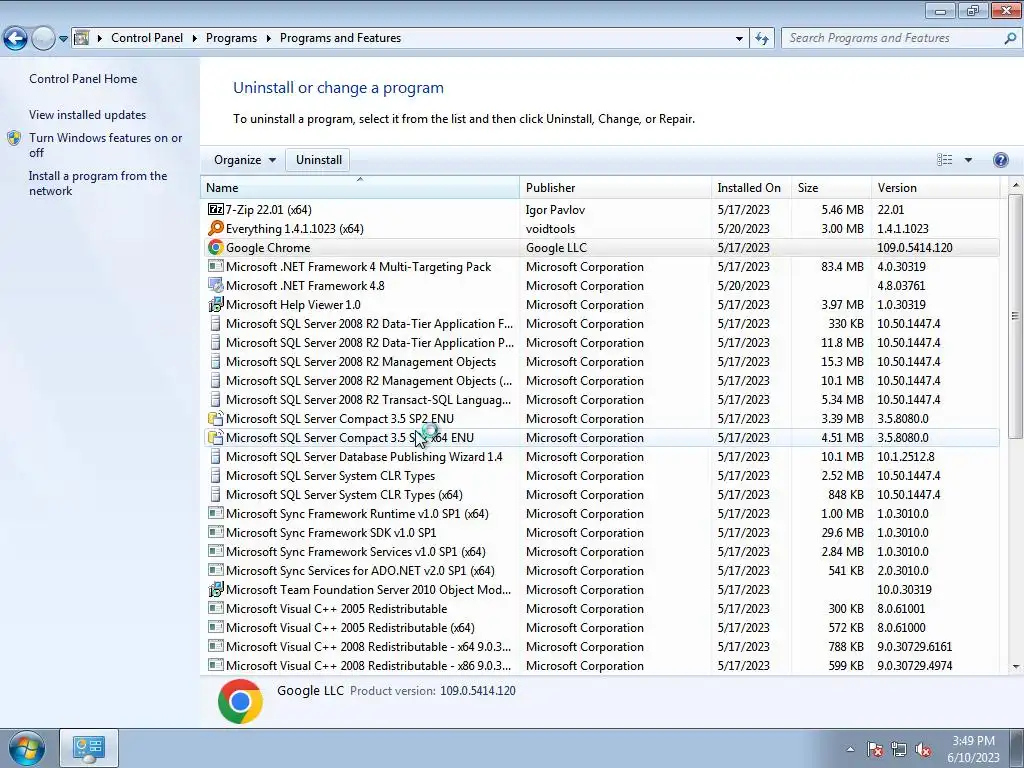Select SQL Server 2008 R2 Management Objects row
The width and height of the screenshot is (1024, 768).
600,362
